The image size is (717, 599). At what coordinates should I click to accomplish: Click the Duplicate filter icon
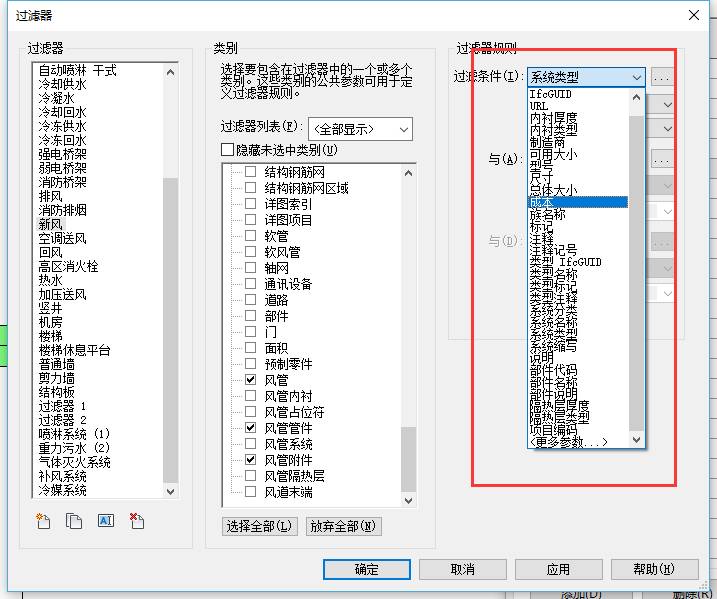(74, 521)
